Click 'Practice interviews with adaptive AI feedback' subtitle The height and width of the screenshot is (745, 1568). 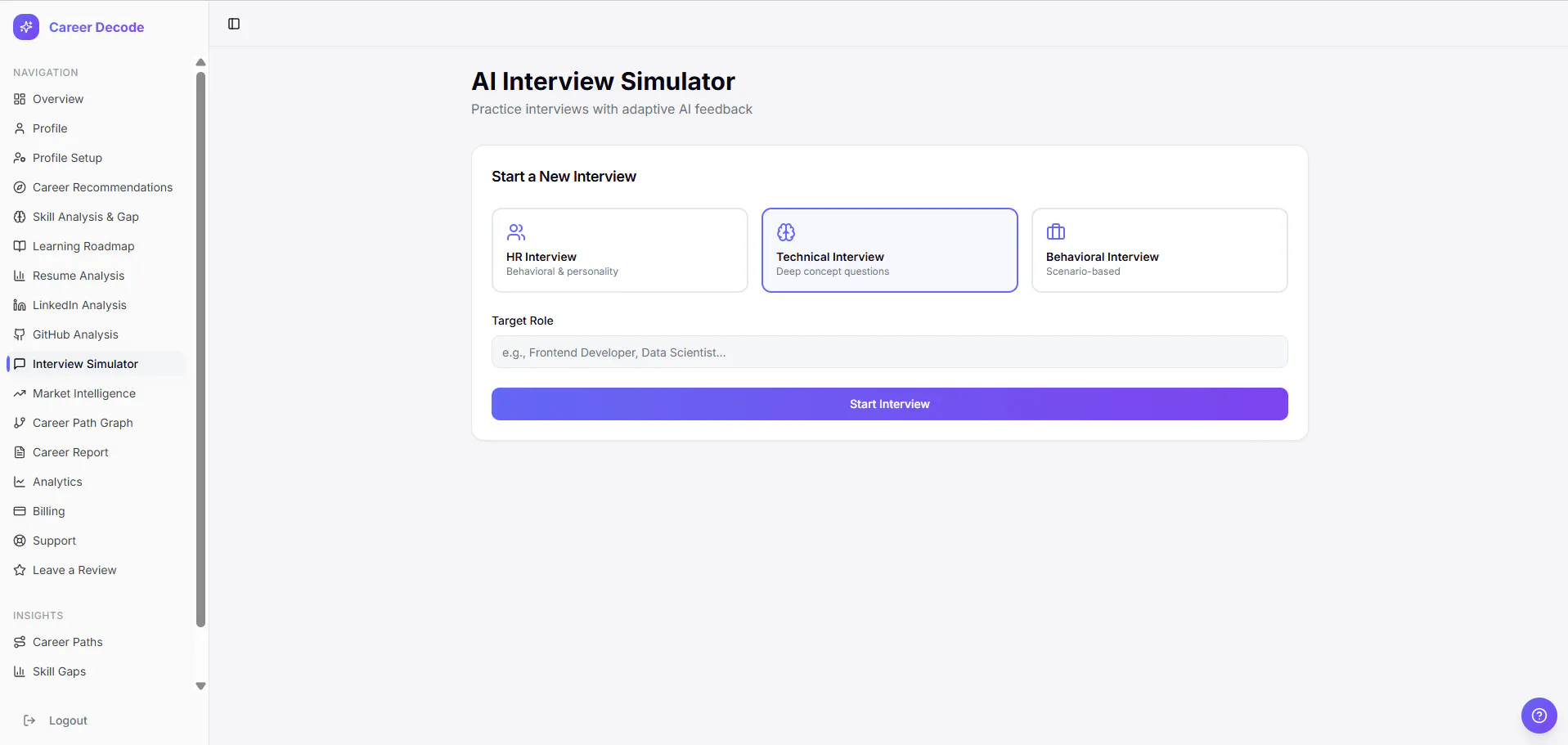612,110
